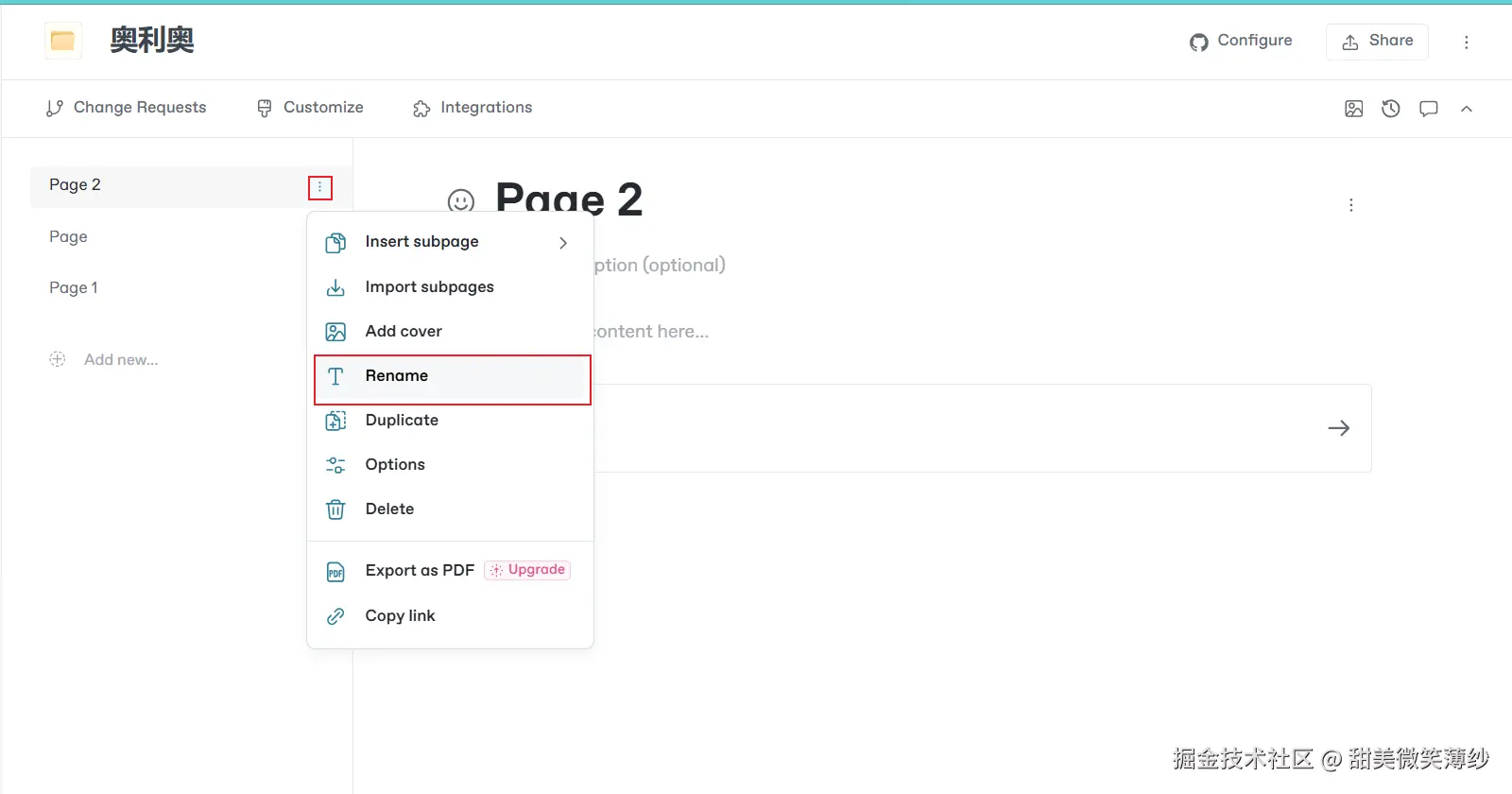This screenshot has width=1512, height=794.
Task: Click the right arrow in the content card
Action: (x=1339, y=428)
